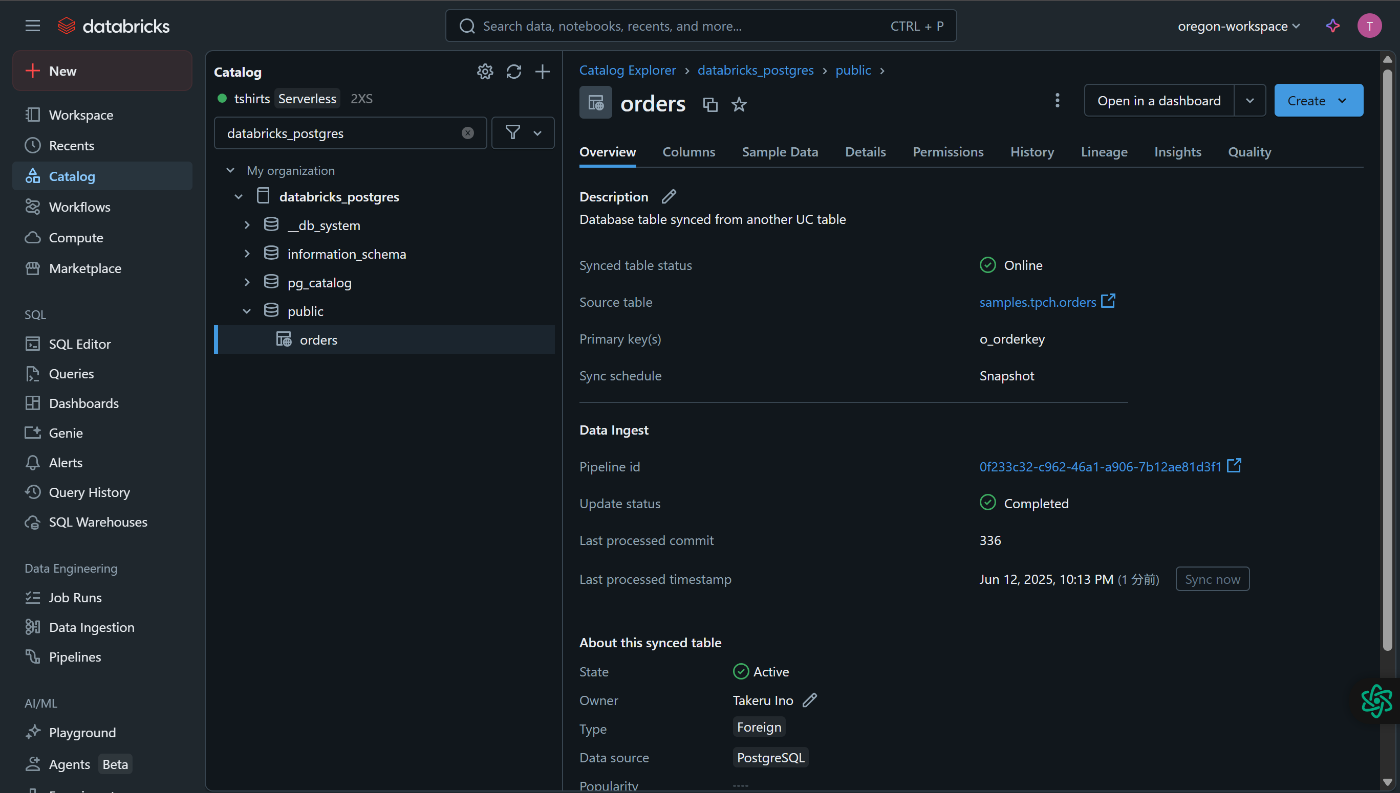Open the oregon-workspace switcher dropdown

click(1239, 26)
